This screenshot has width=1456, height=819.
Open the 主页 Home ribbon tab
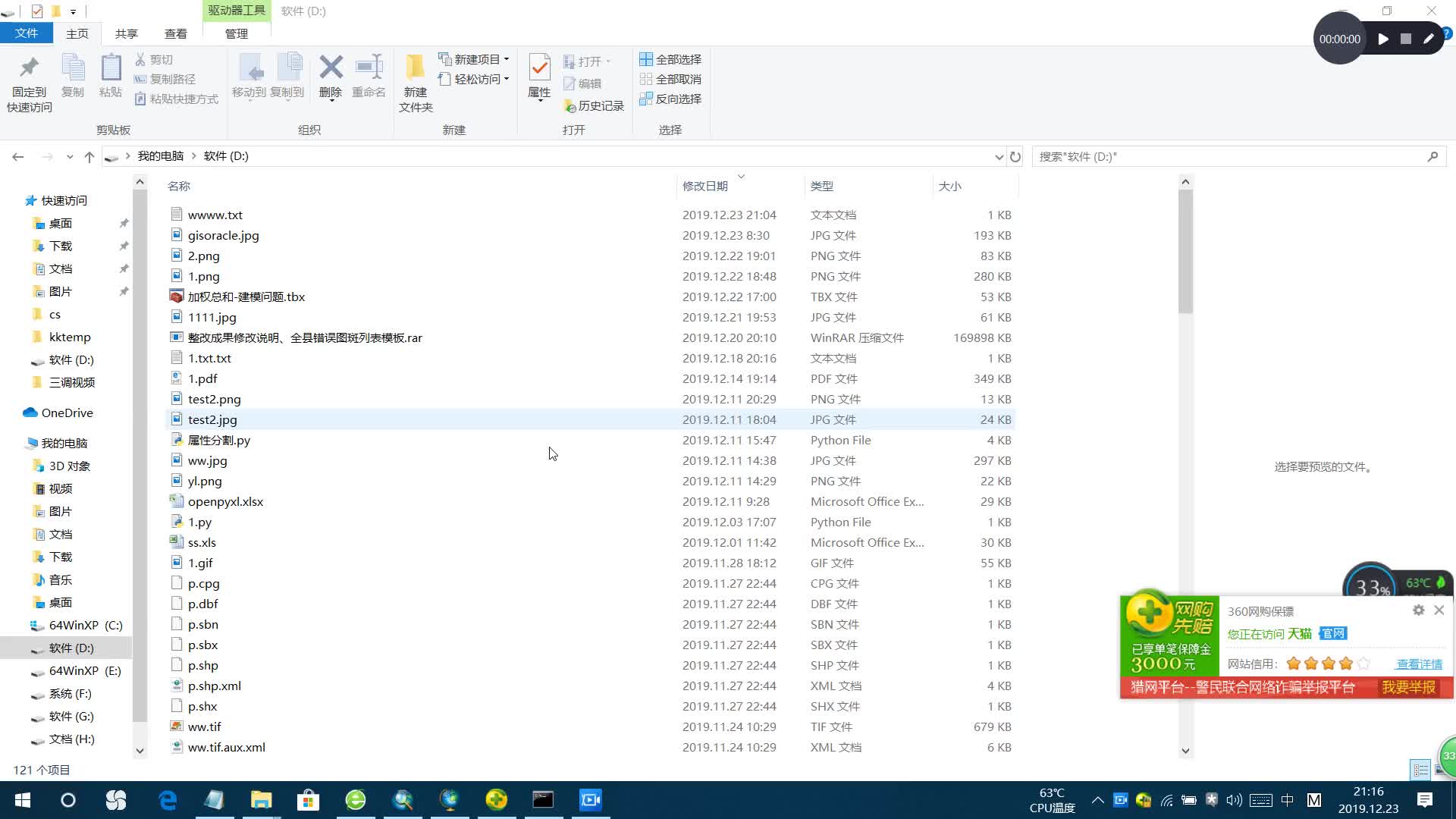point(77,33)
